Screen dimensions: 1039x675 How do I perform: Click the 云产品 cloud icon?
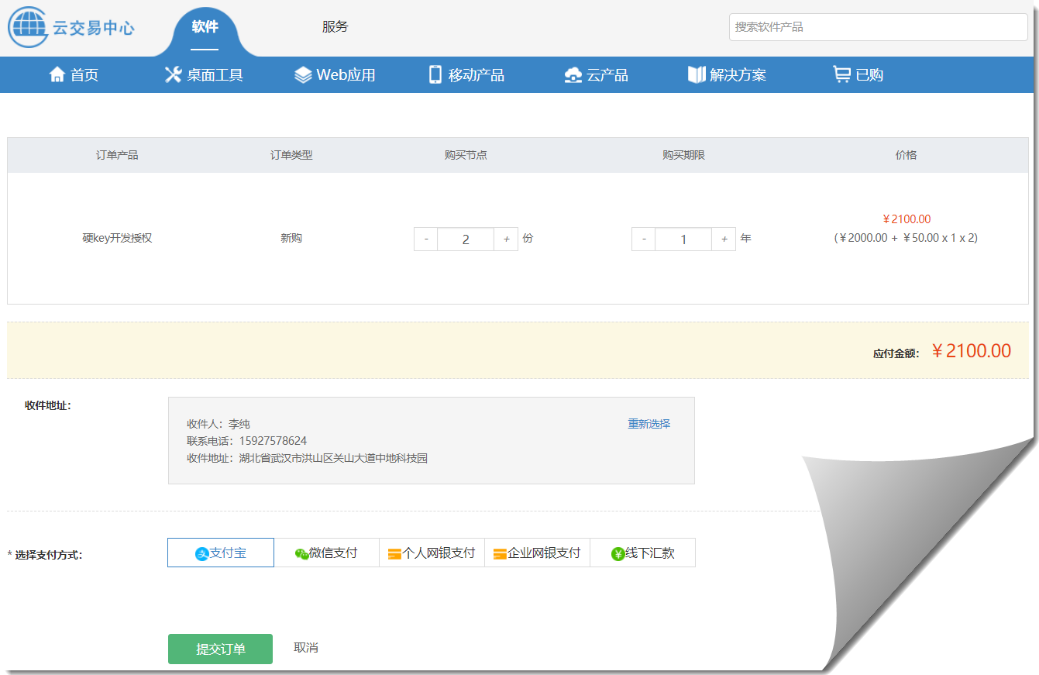click(573, 75)
